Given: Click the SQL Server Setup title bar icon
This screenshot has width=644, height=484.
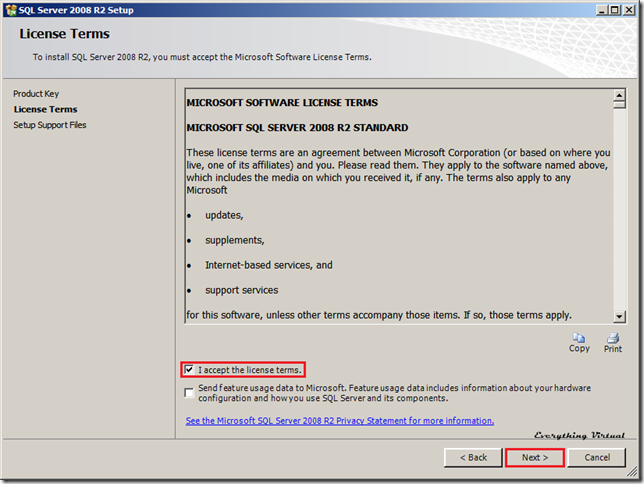Looking at the screenshot, I should tap(11, 10).
